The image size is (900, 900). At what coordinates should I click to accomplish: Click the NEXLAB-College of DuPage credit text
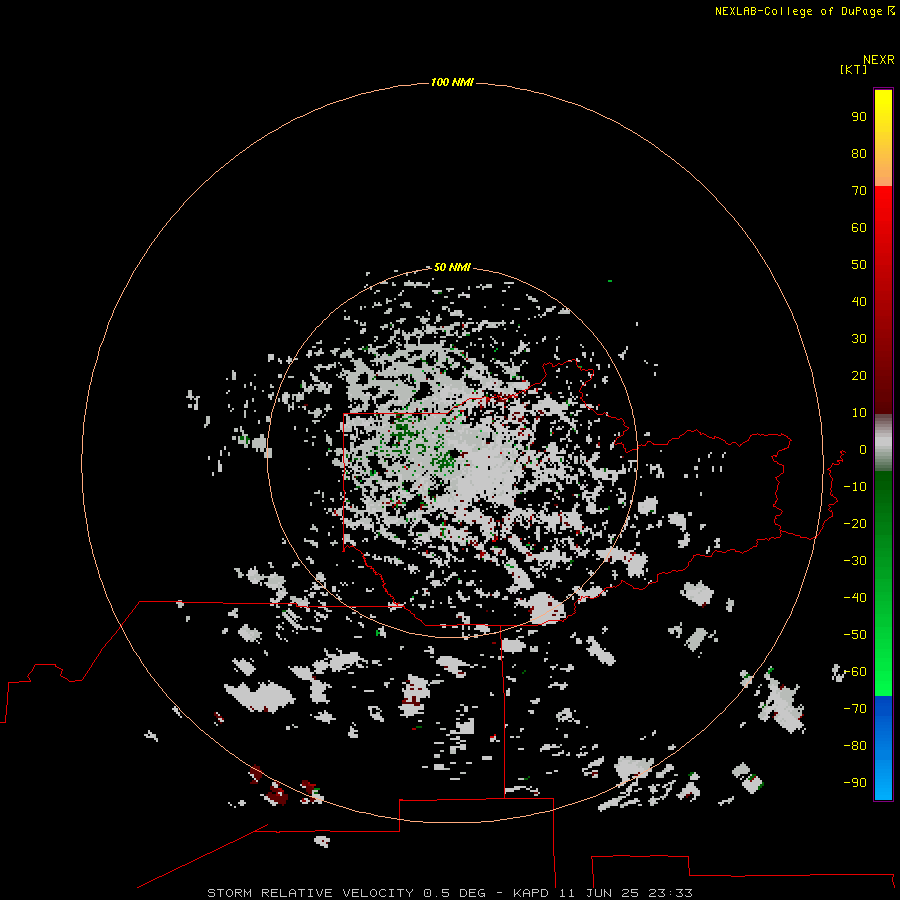point(804,11)
